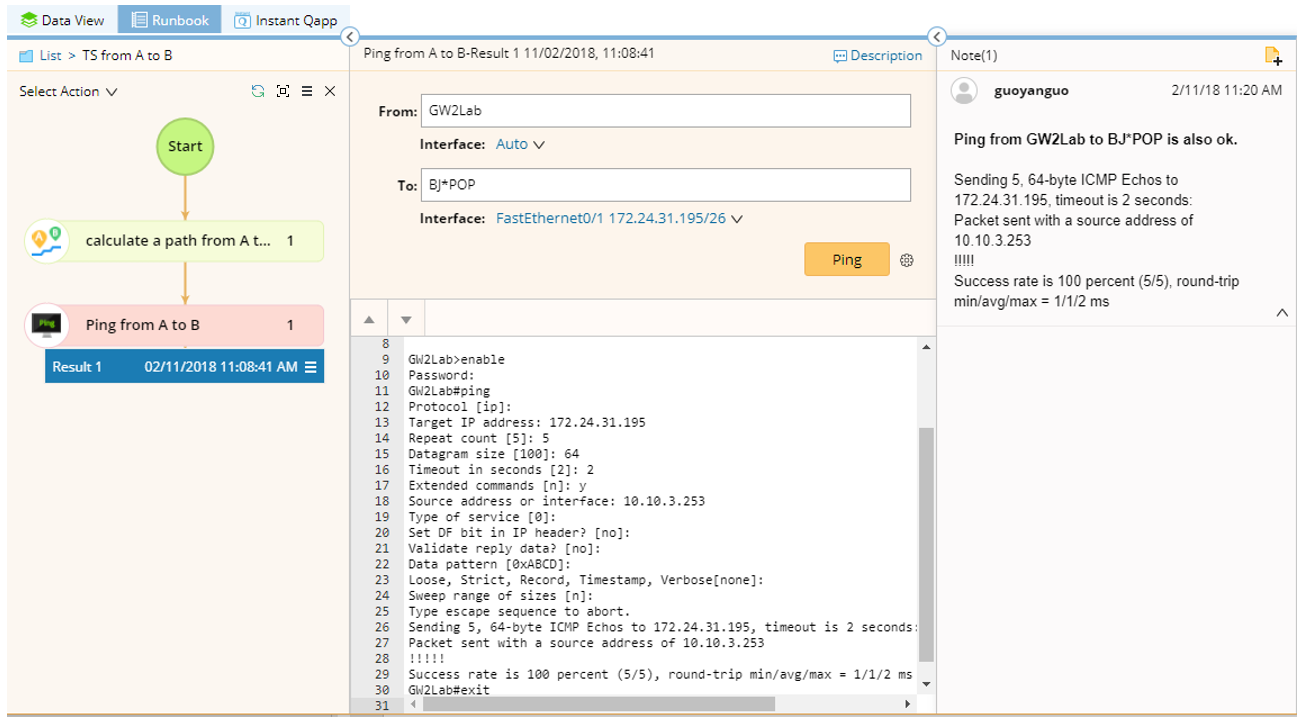
Task: Collapse the note with bottom chevron
Action: [1282, 314]
